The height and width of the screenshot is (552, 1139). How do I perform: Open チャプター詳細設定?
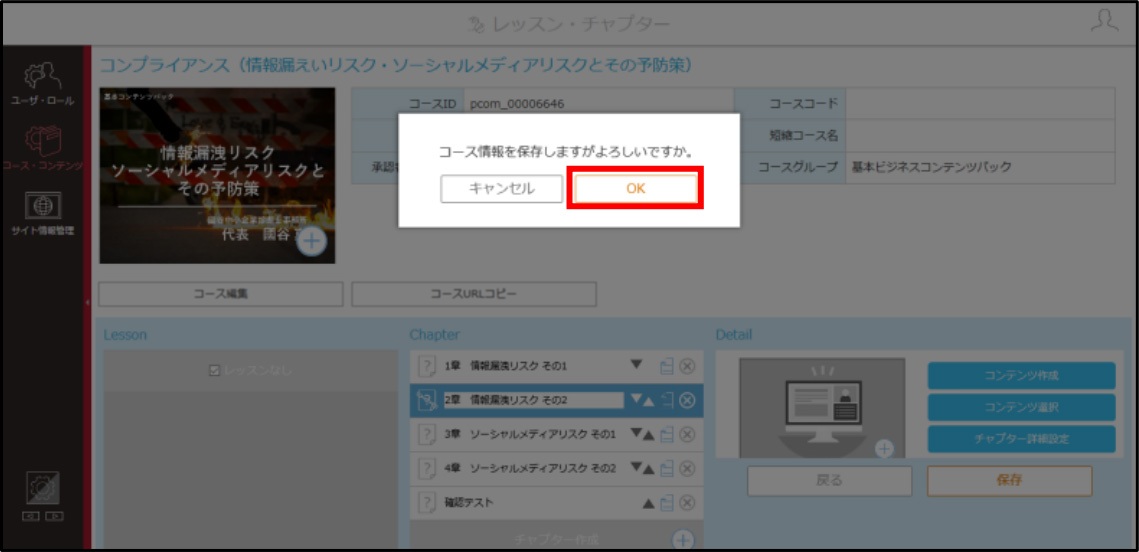point(1021,439)
